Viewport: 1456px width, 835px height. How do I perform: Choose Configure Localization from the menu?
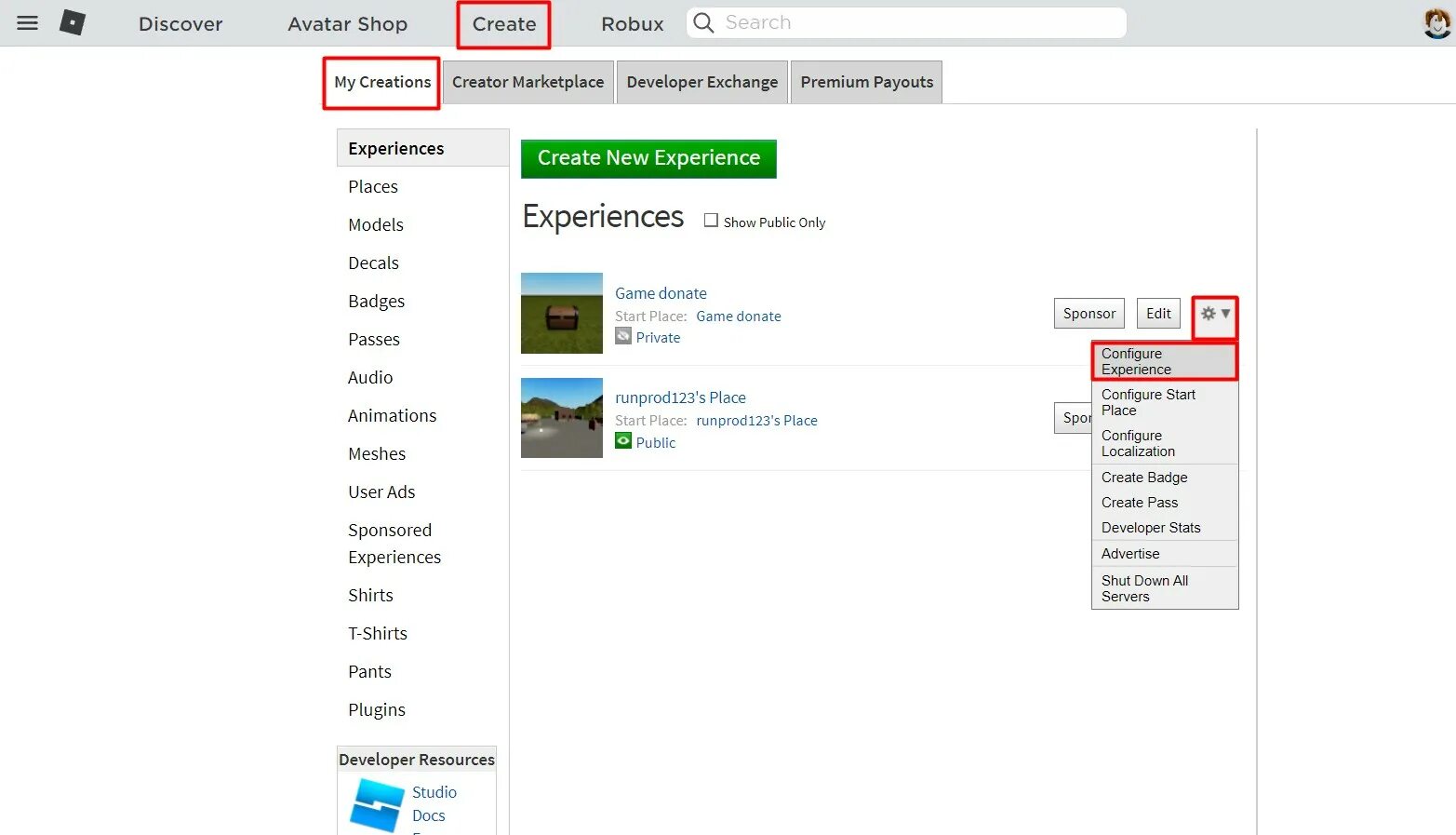(1165, 443)
